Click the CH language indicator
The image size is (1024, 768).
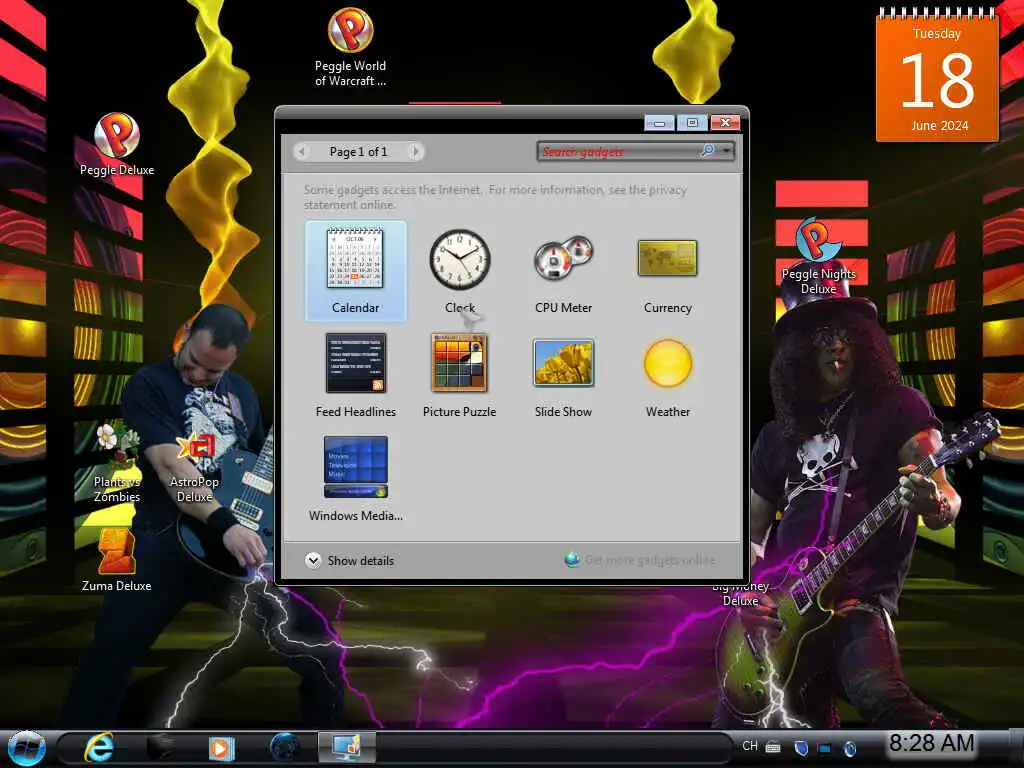pos(750,746)
